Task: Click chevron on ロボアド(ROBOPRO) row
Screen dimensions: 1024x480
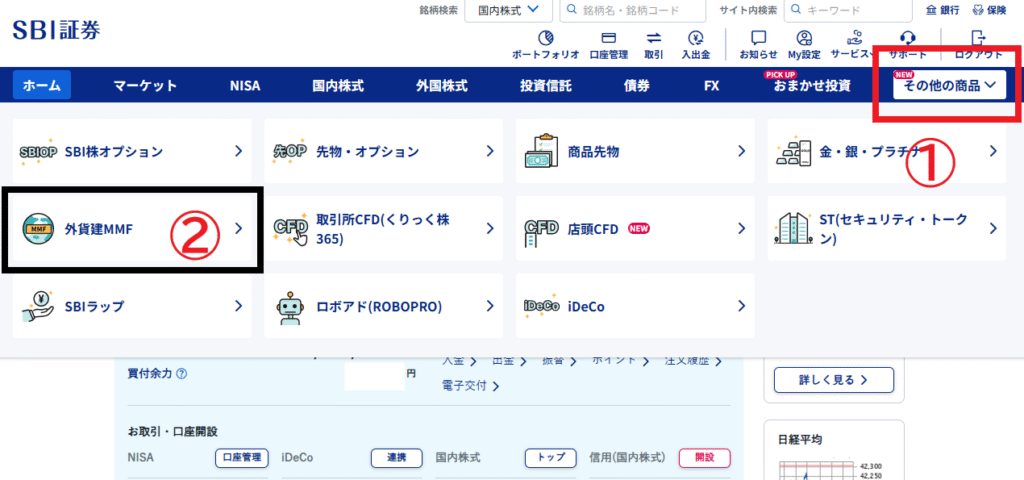Action: pos(490,306)
